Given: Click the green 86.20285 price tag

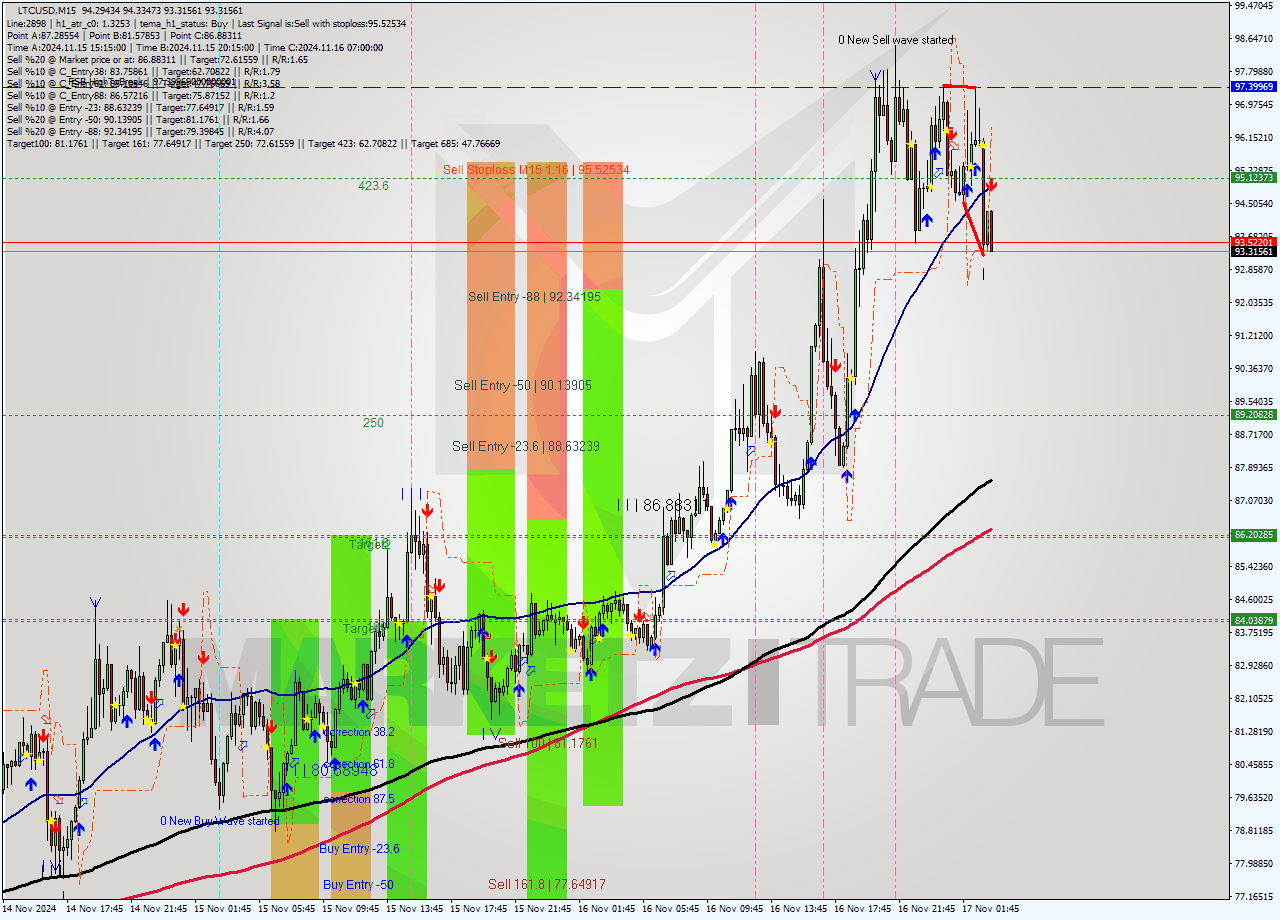Looking at the screenshot, I should click(1253, 535).
